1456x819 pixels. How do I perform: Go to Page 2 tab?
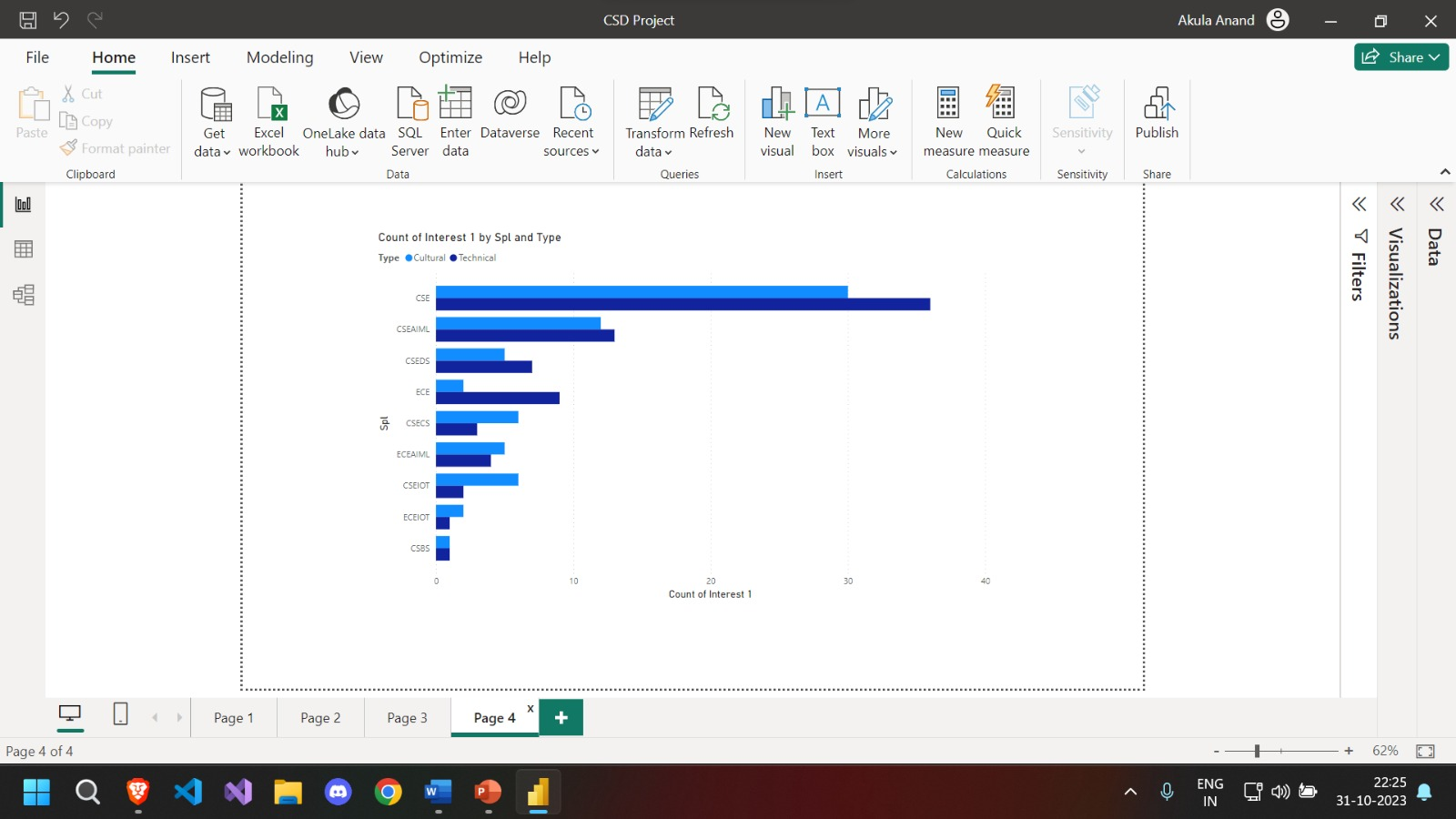[x=320, y=718]
